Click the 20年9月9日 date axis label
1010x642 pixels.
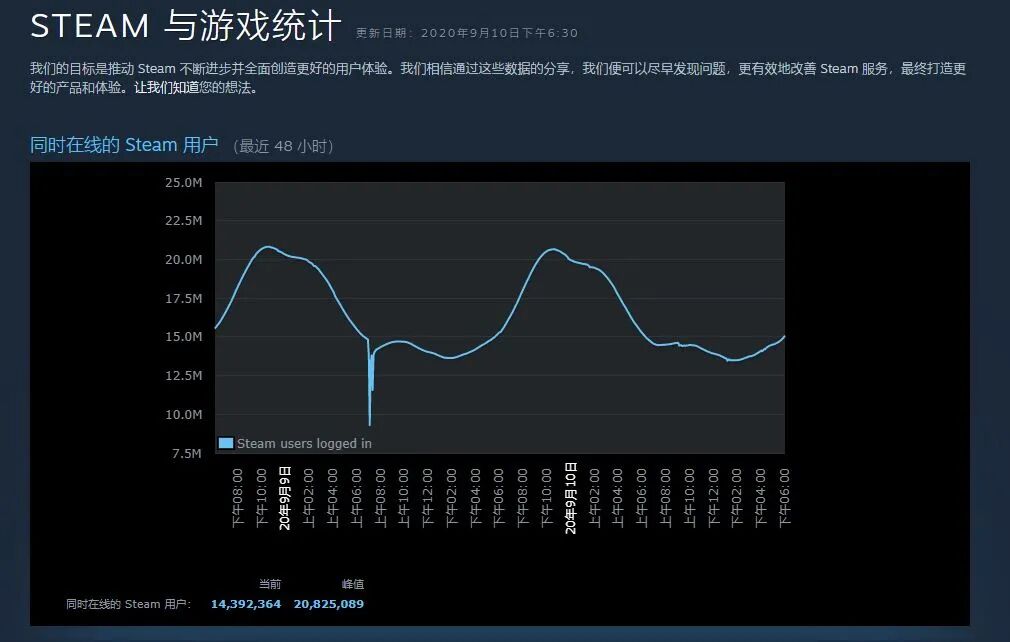285,498
